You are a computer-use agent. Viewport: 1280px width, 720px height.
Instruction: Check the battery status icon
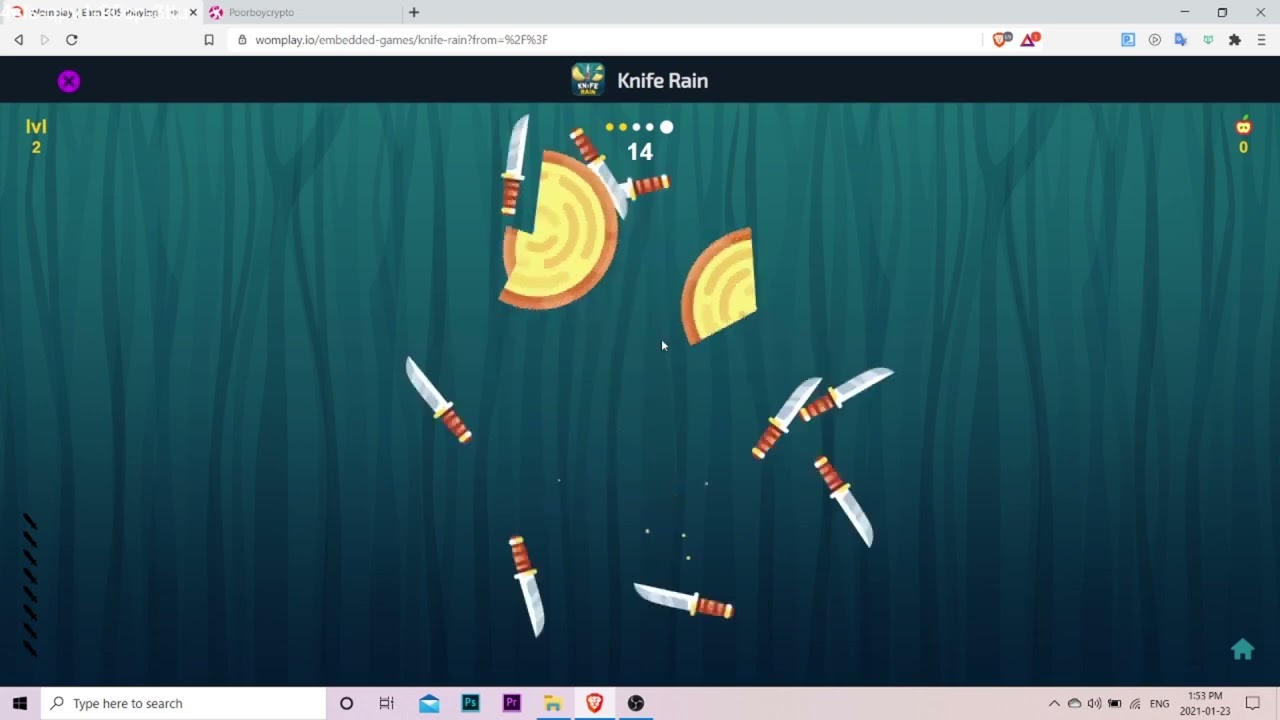(1114, 704)
